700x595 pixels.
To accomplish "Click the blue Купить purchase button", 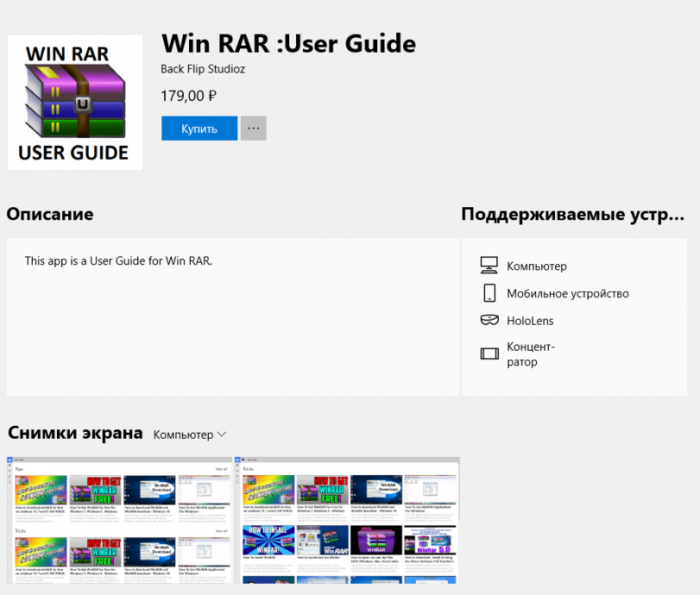I will pyautogui.click(x=199, y=129).
